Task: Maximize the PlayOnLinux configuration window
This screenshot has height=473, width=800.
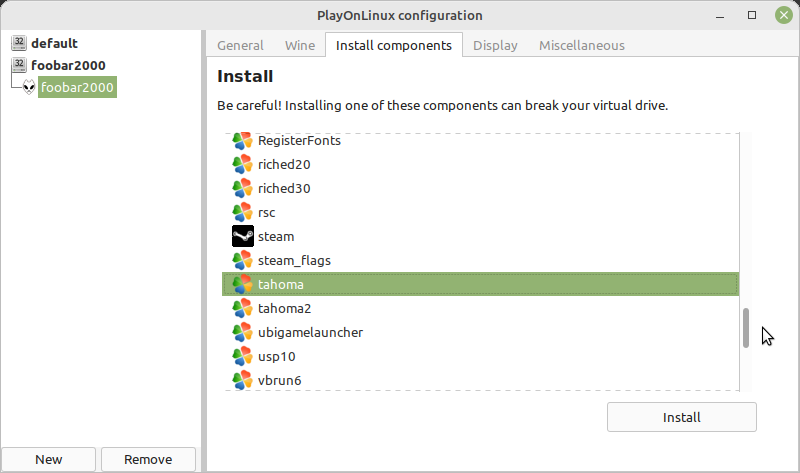Action: (752, 15)
